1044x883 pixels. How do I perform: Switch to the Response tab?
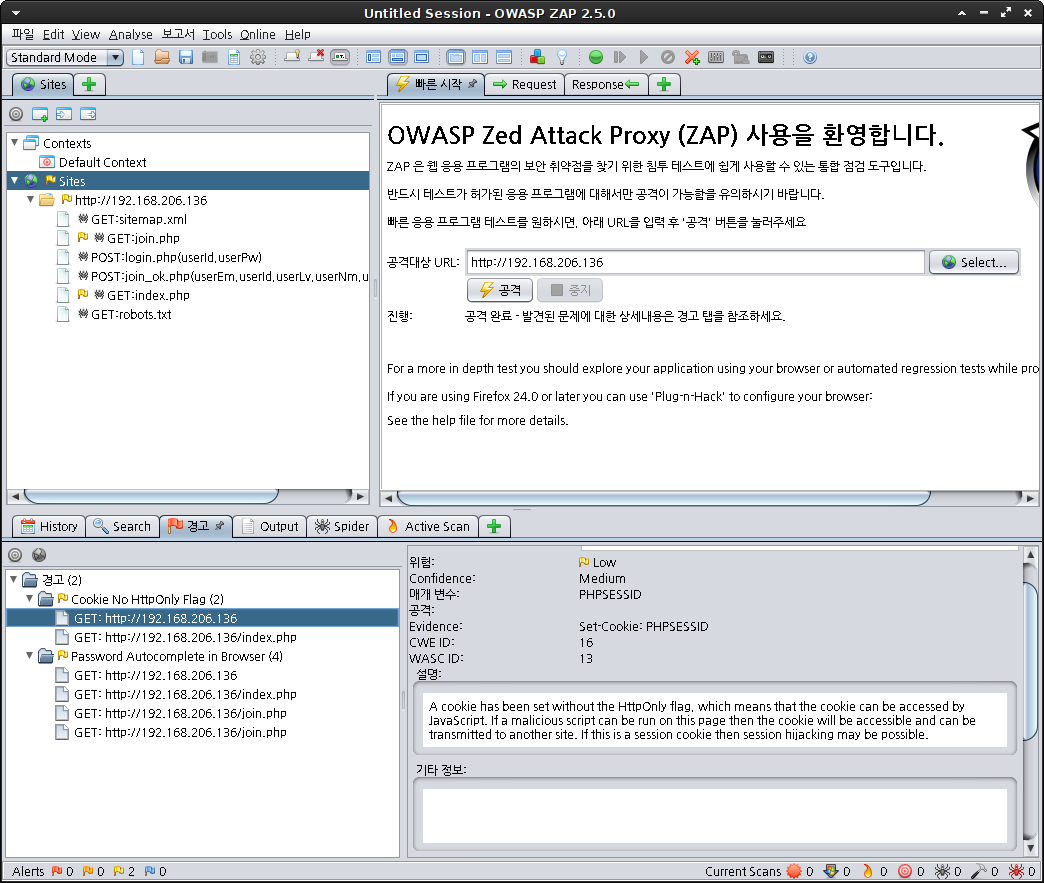(x=606, y=85)
